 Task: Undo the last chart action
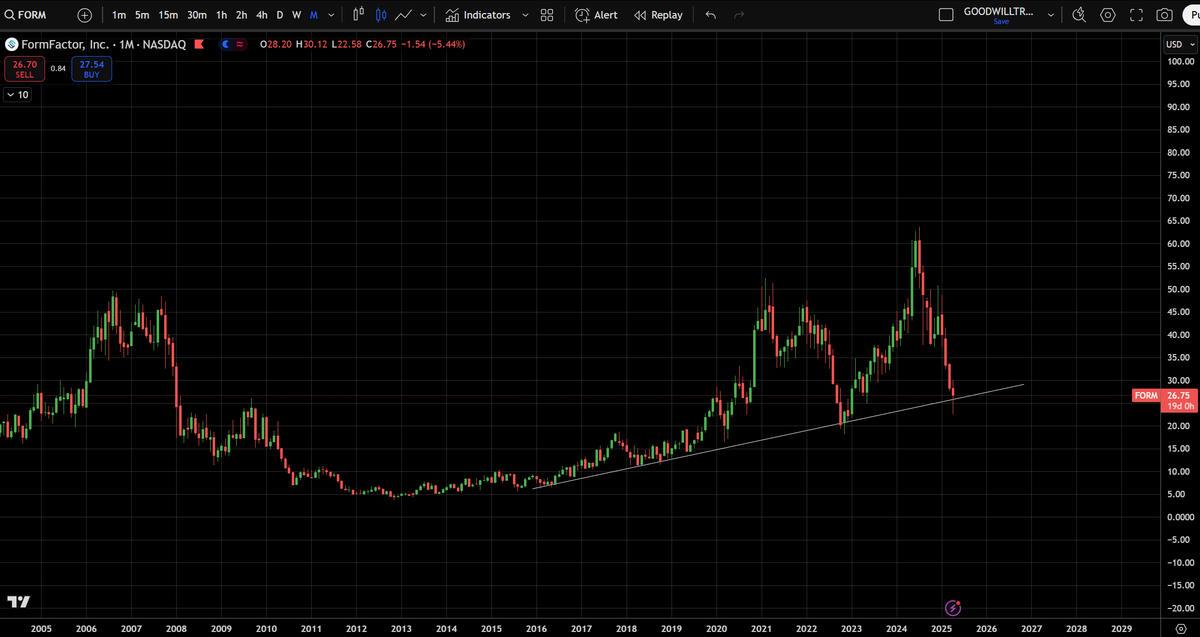710,15
